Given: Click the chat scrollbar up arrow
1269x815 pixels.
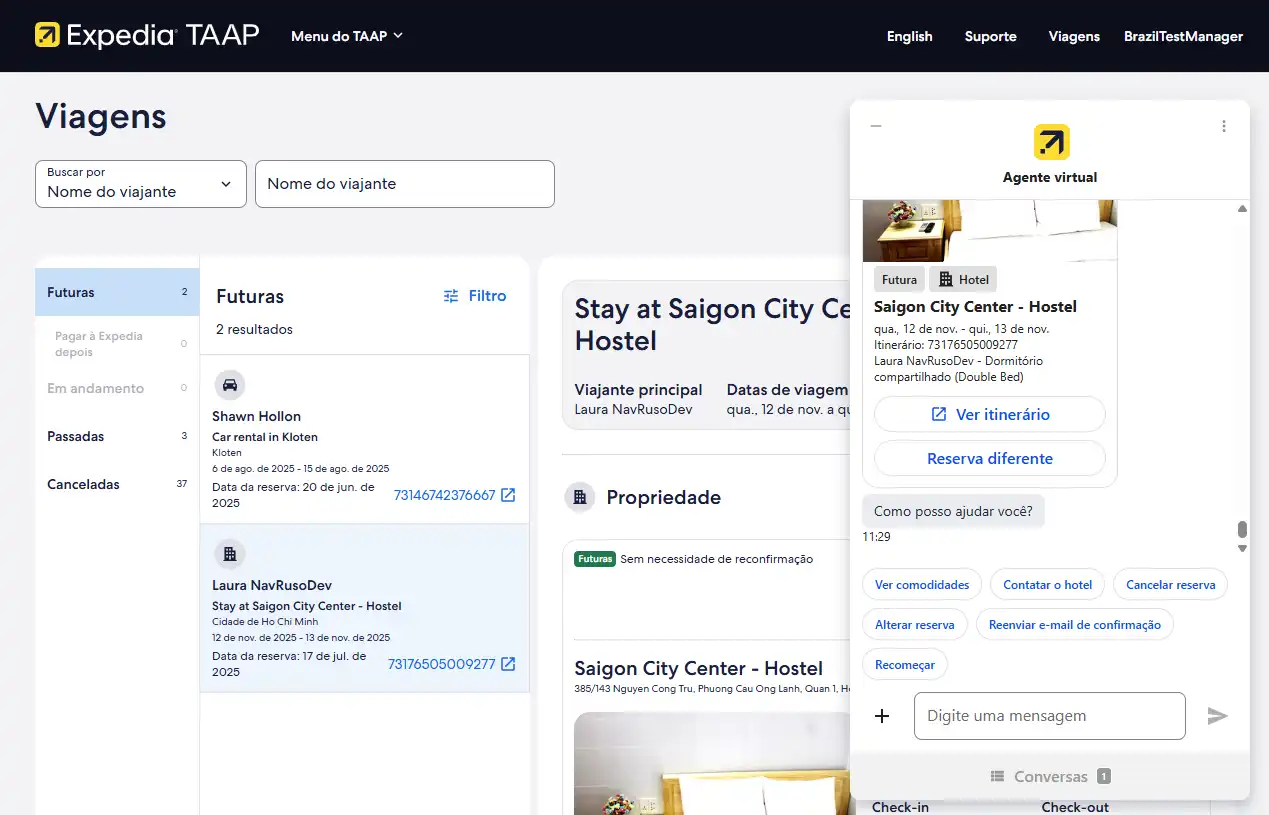Looking at the screenshot, I should pos(1242,208).
